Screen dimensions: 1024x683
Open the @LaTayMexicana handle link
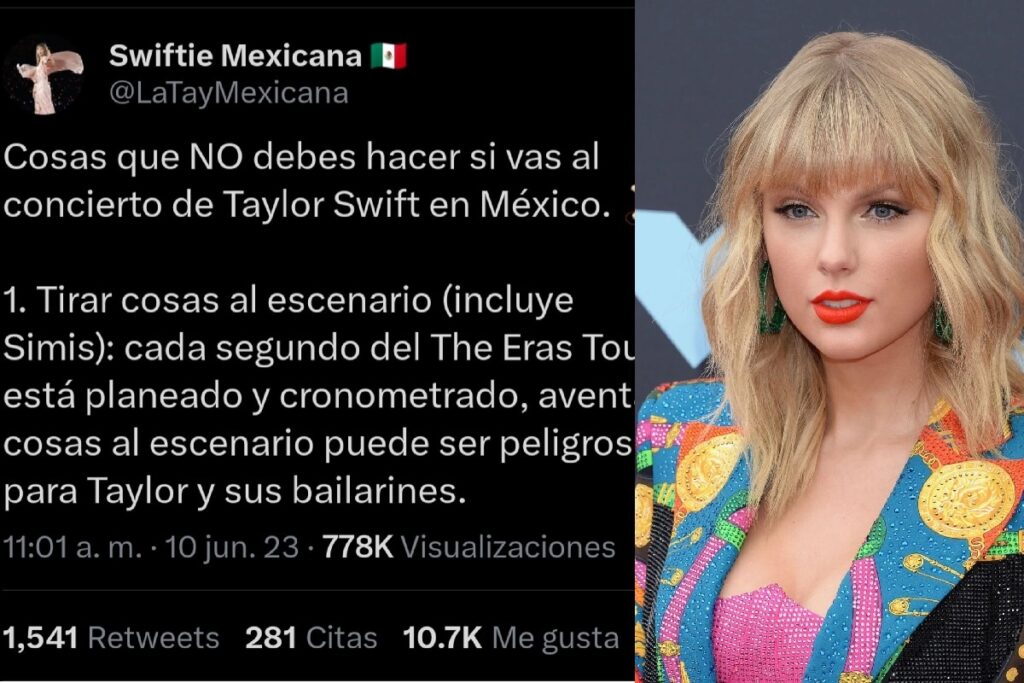(229, 93)
